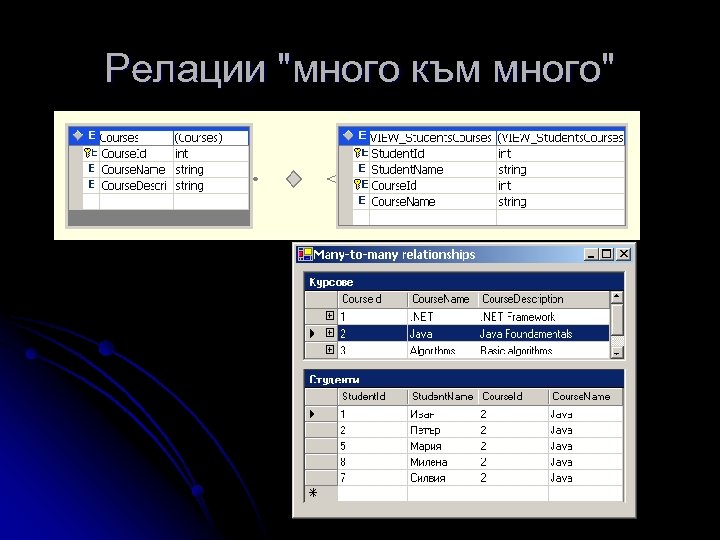Image resolution: width=720 pixels, height=540 pixels.
Task: Select the row header of the Иван row
Action: pyautogui.click(x=321, y=414)
